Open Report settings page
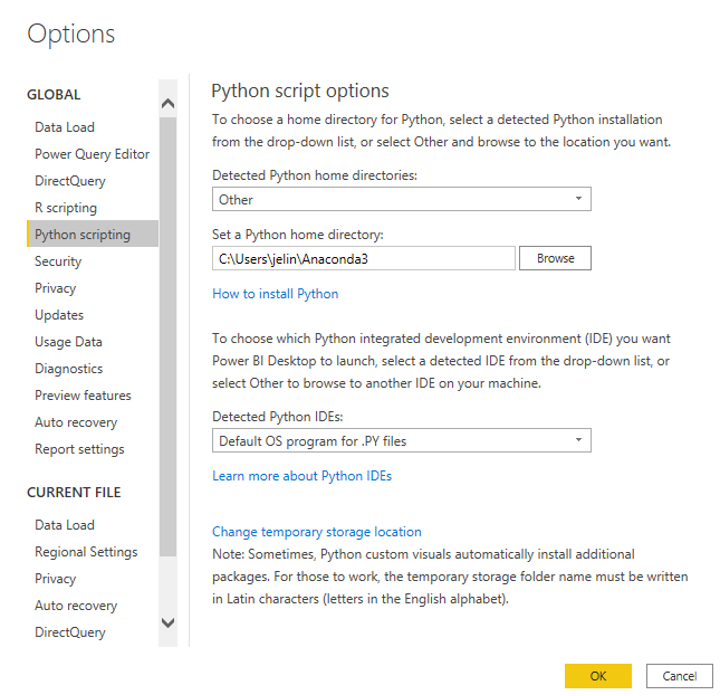 click(x=80, y=449)
